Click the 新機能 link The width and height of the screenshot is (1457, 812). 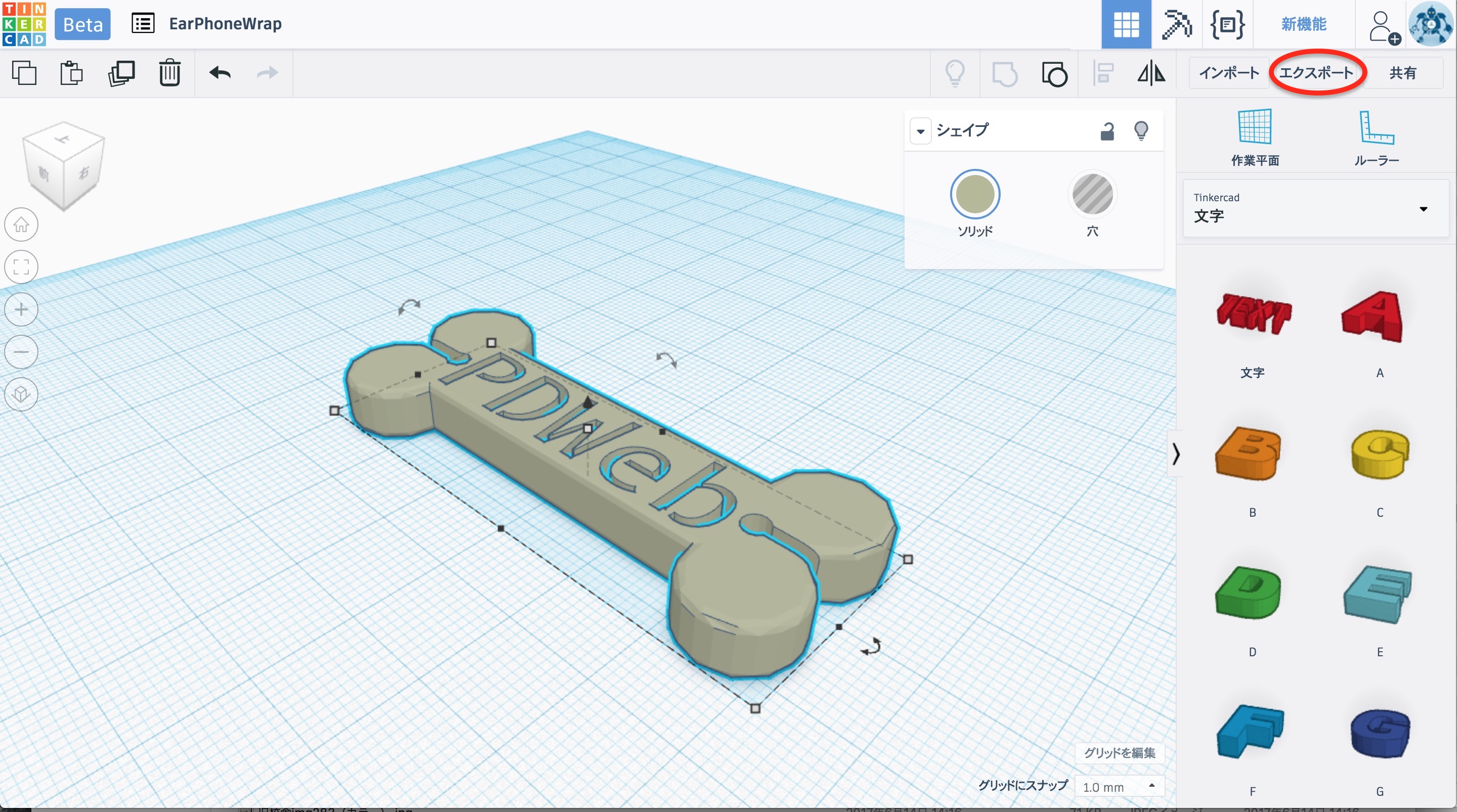tap(1303, 24)
